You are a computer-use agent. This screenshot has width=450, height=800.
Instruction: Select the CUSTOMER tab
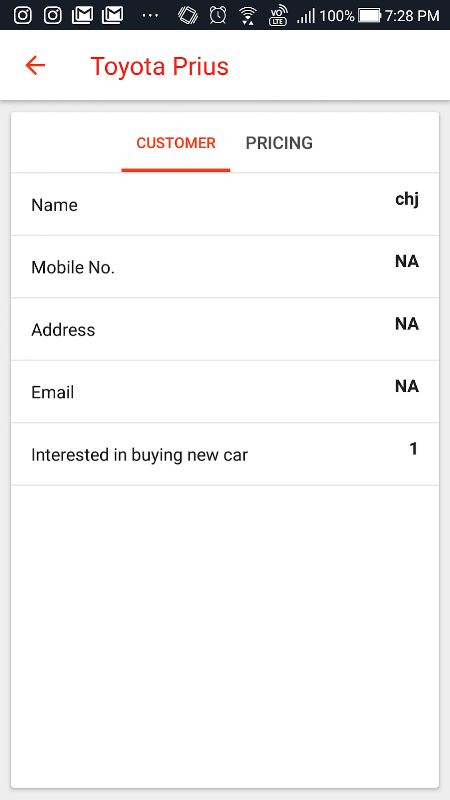[x=176, y=143]
